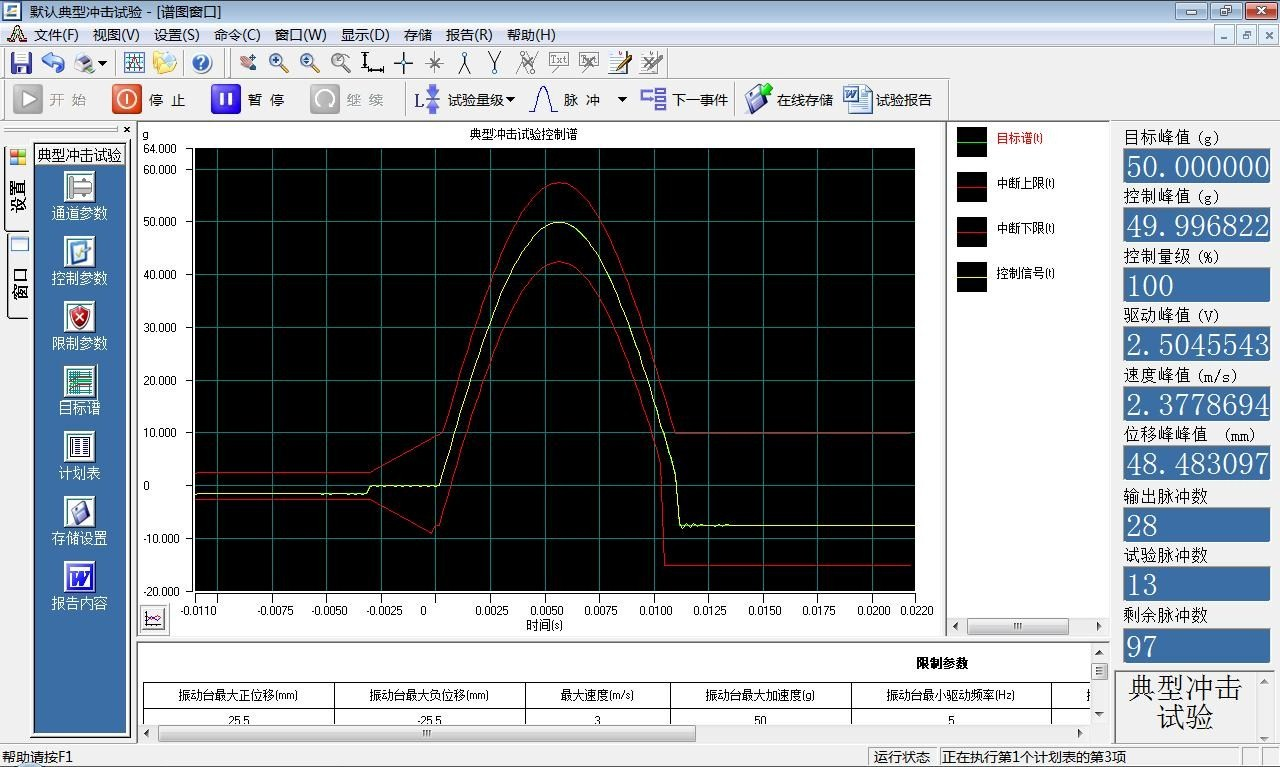Screen dimensions: 1280x767
Task: Select the zoom in magnifier tool
Action: point(279,63)
